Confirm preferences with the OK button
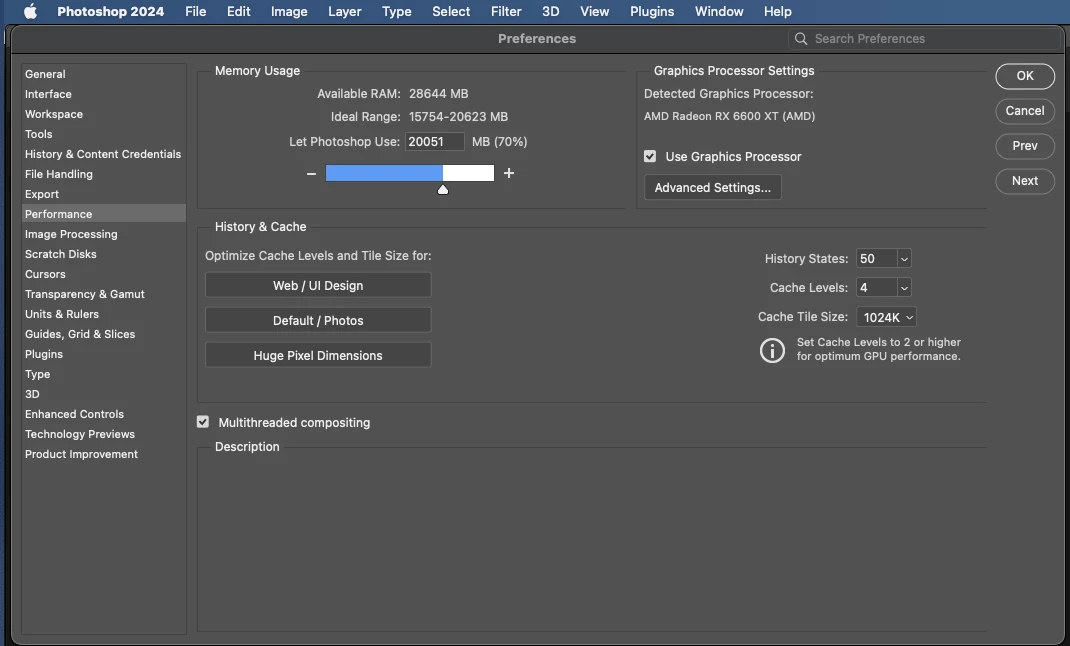Screen dimensions: 1070x646 pos(1024,76)
